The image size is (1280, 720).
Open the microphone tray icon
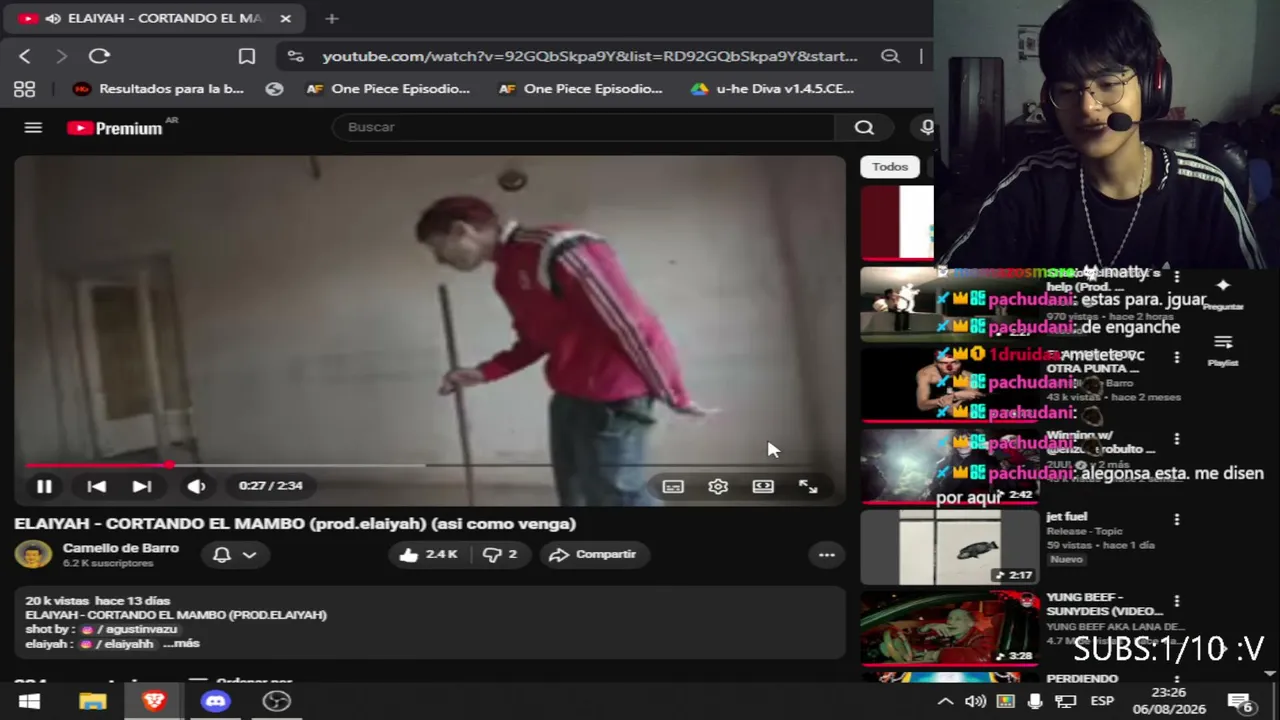click(1035, 701)
